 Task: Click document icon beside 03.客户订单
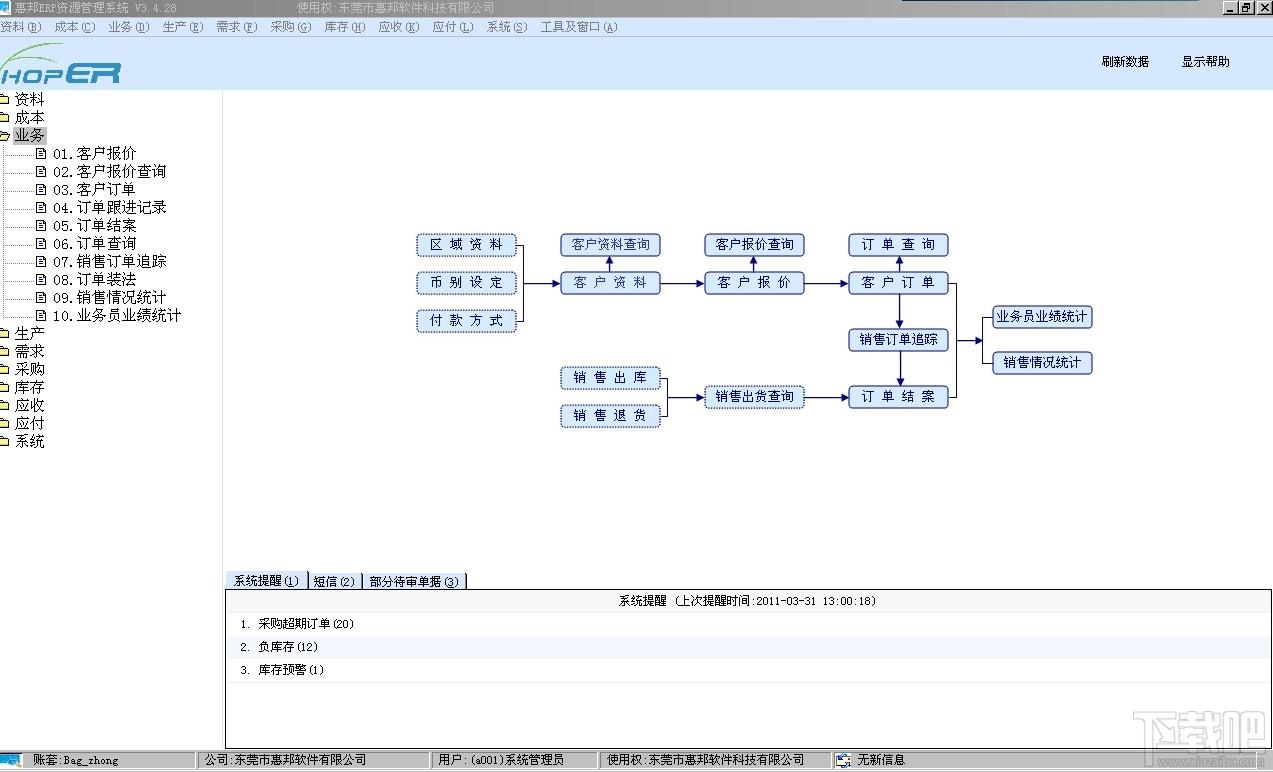[41, 190]
